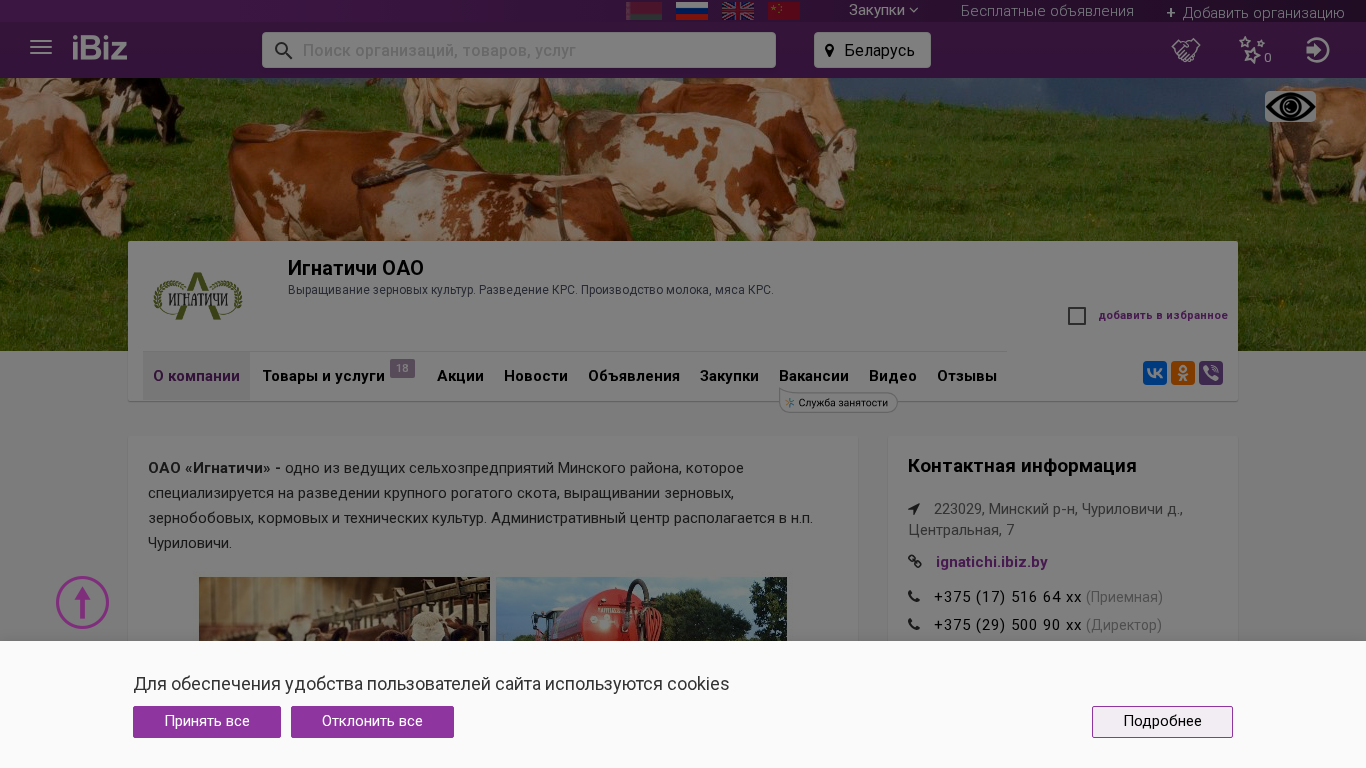
Task: Open the red tanker machinery photo
Action: [641, 609]
